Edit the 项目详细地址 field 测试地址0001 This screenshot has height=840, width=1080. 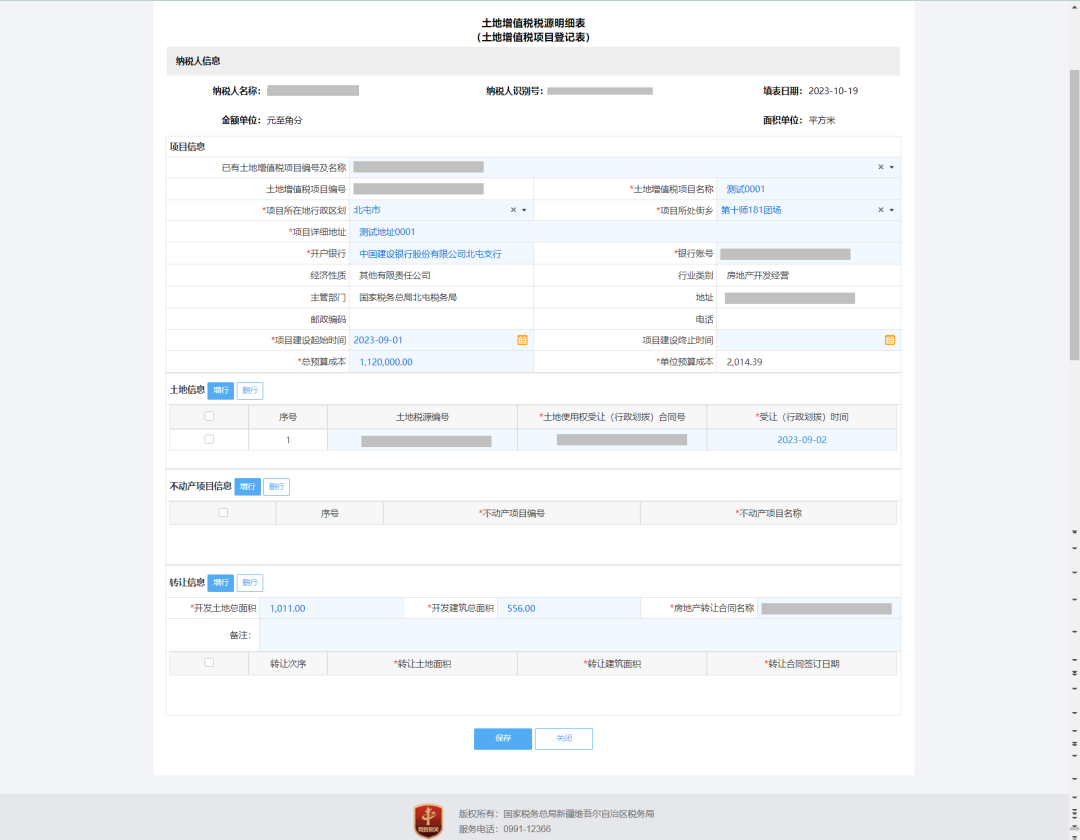click(x=624, y=232)
